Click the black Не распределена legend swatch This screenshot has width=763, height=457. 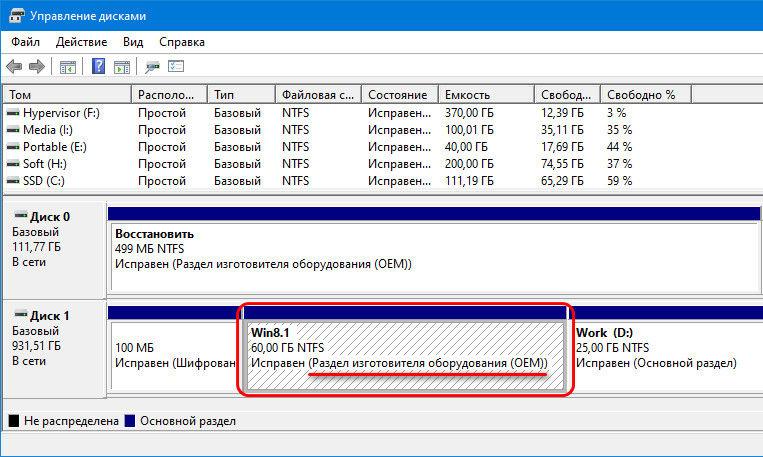click(x=14, y=421)
